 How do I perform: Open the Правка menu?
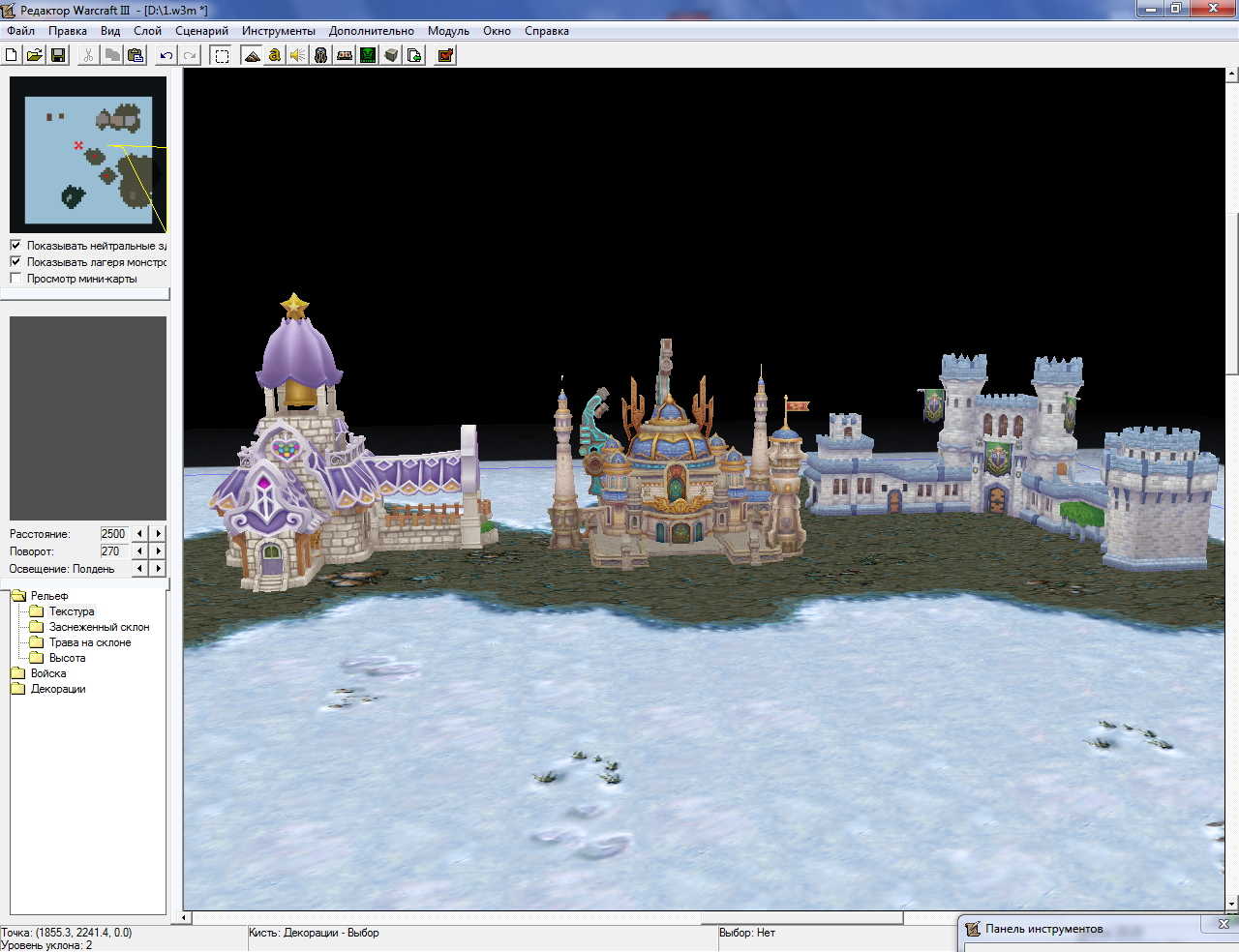tap(68, 31)
